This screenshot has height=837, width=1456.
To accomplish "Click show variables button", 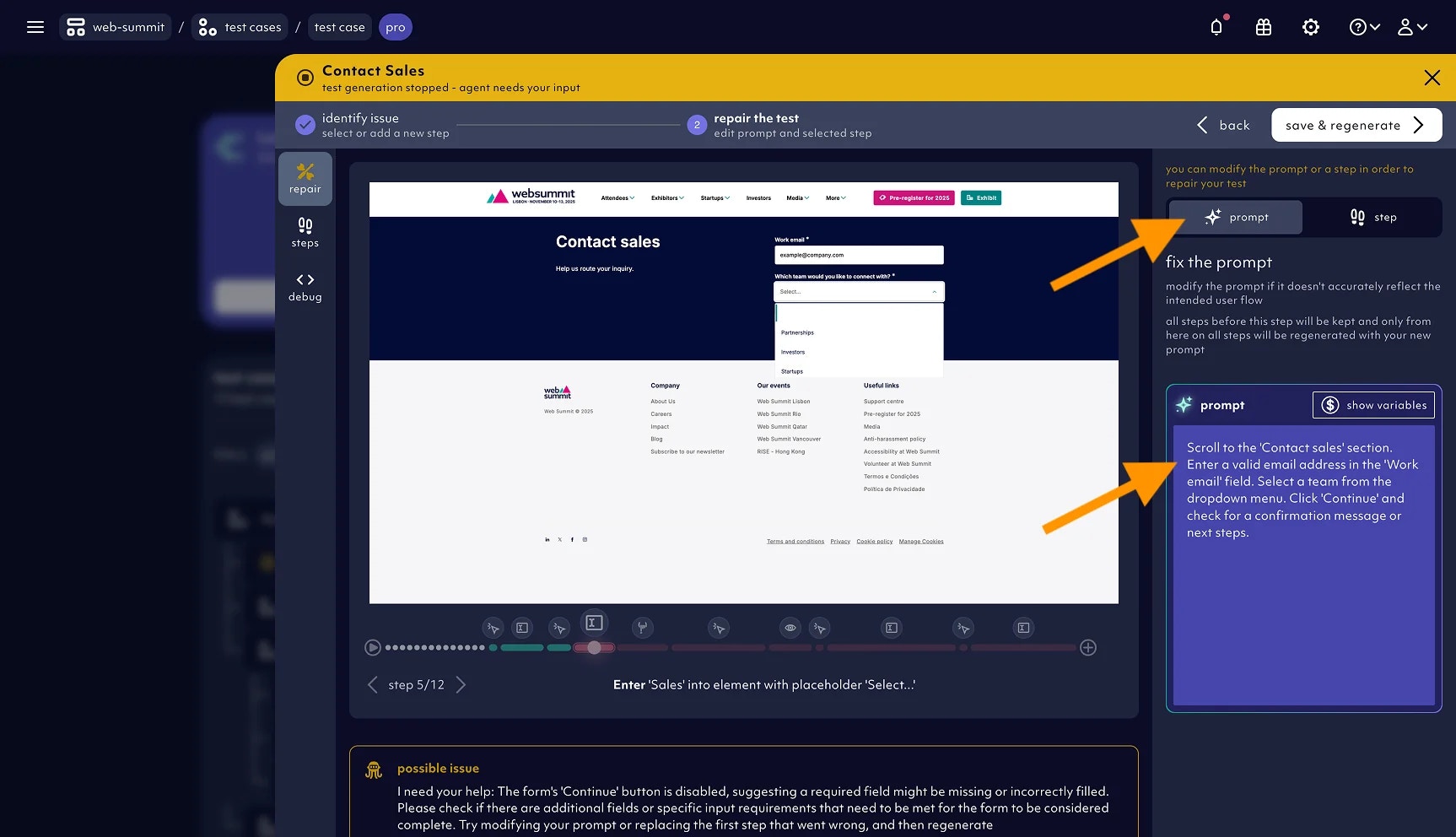I will [1373, 405].
